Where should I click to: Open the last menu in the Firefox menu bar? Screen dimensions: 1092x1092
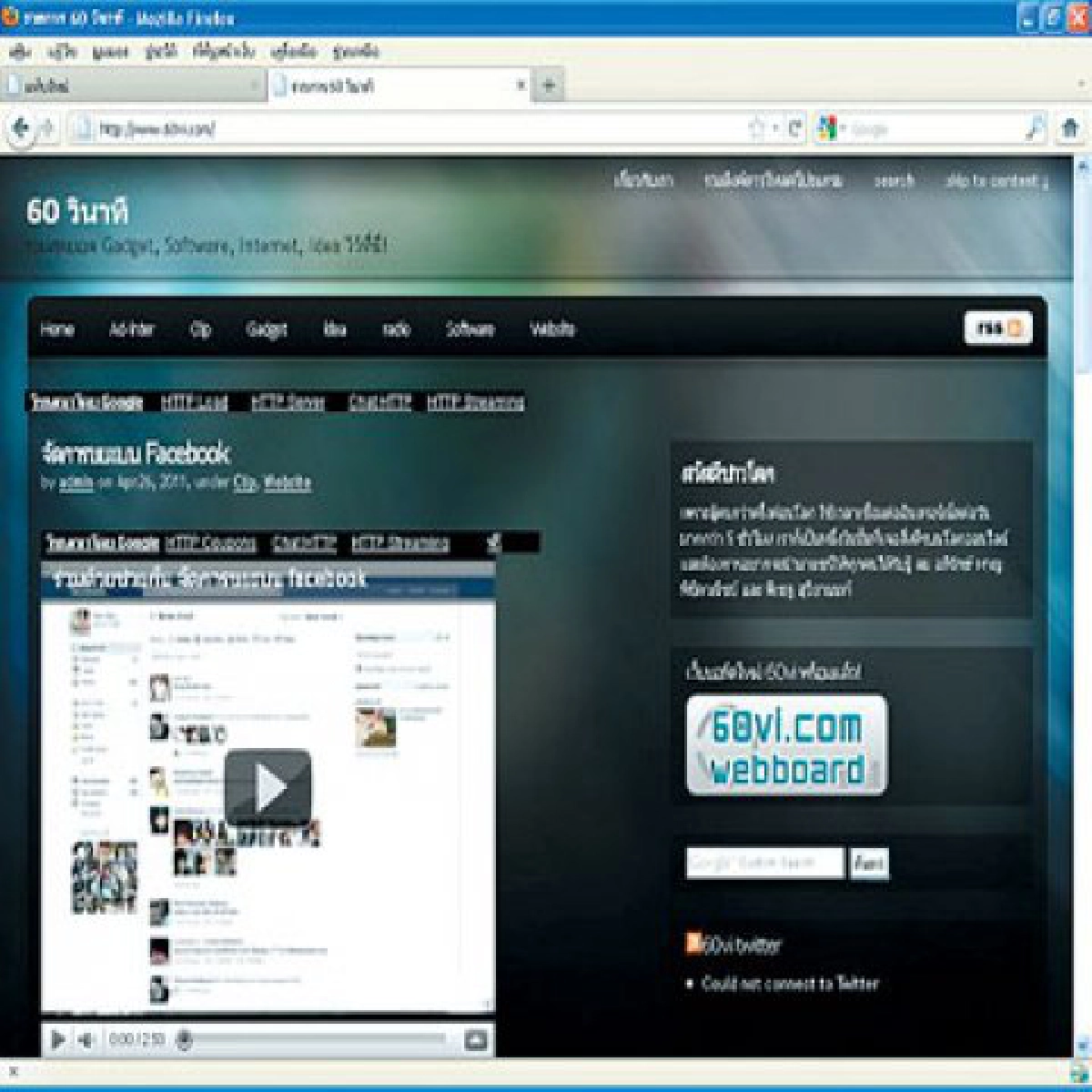click(x=356, y=52)
